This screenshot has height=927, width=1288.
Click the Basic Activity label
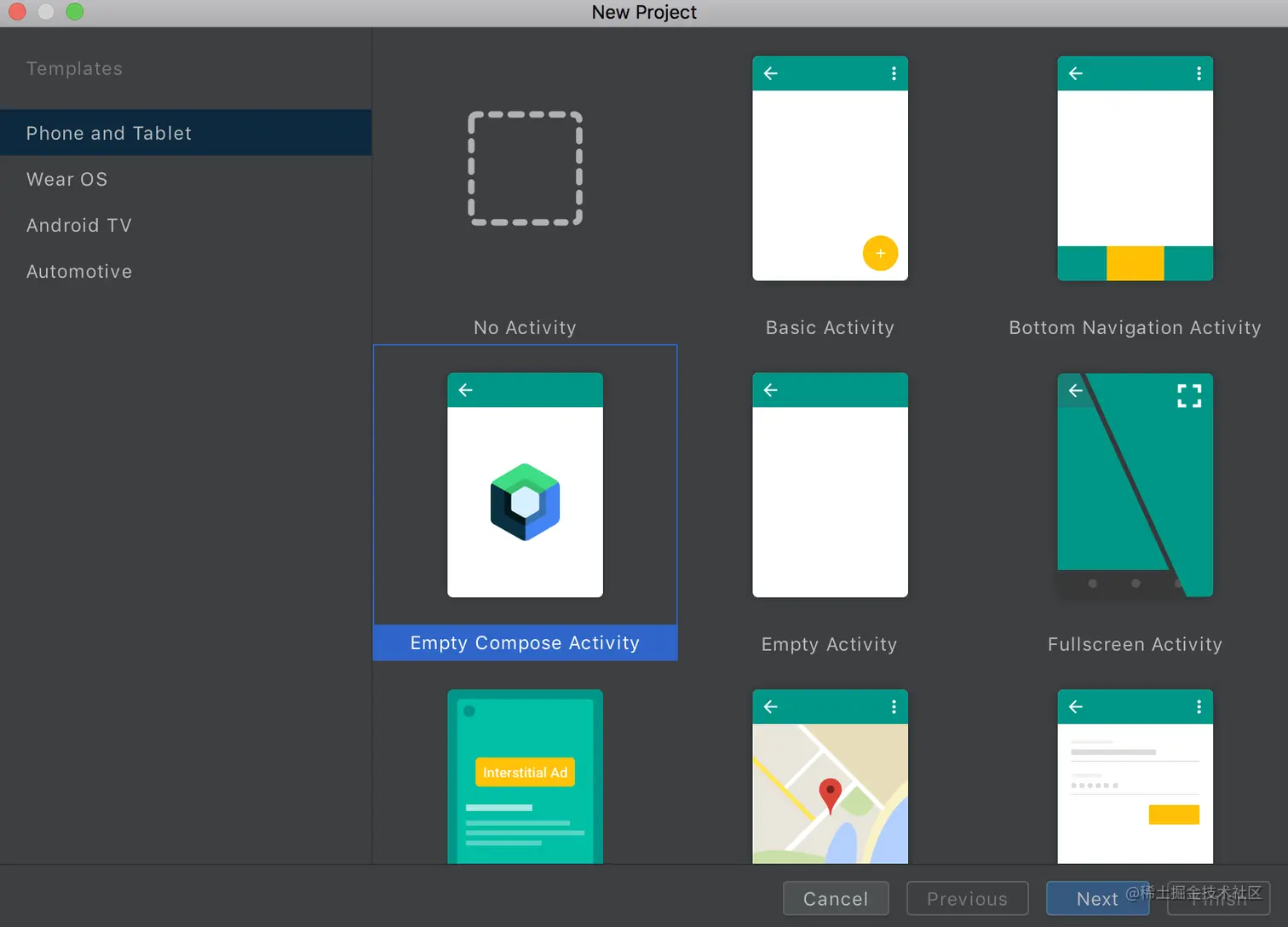coord(830,327)
